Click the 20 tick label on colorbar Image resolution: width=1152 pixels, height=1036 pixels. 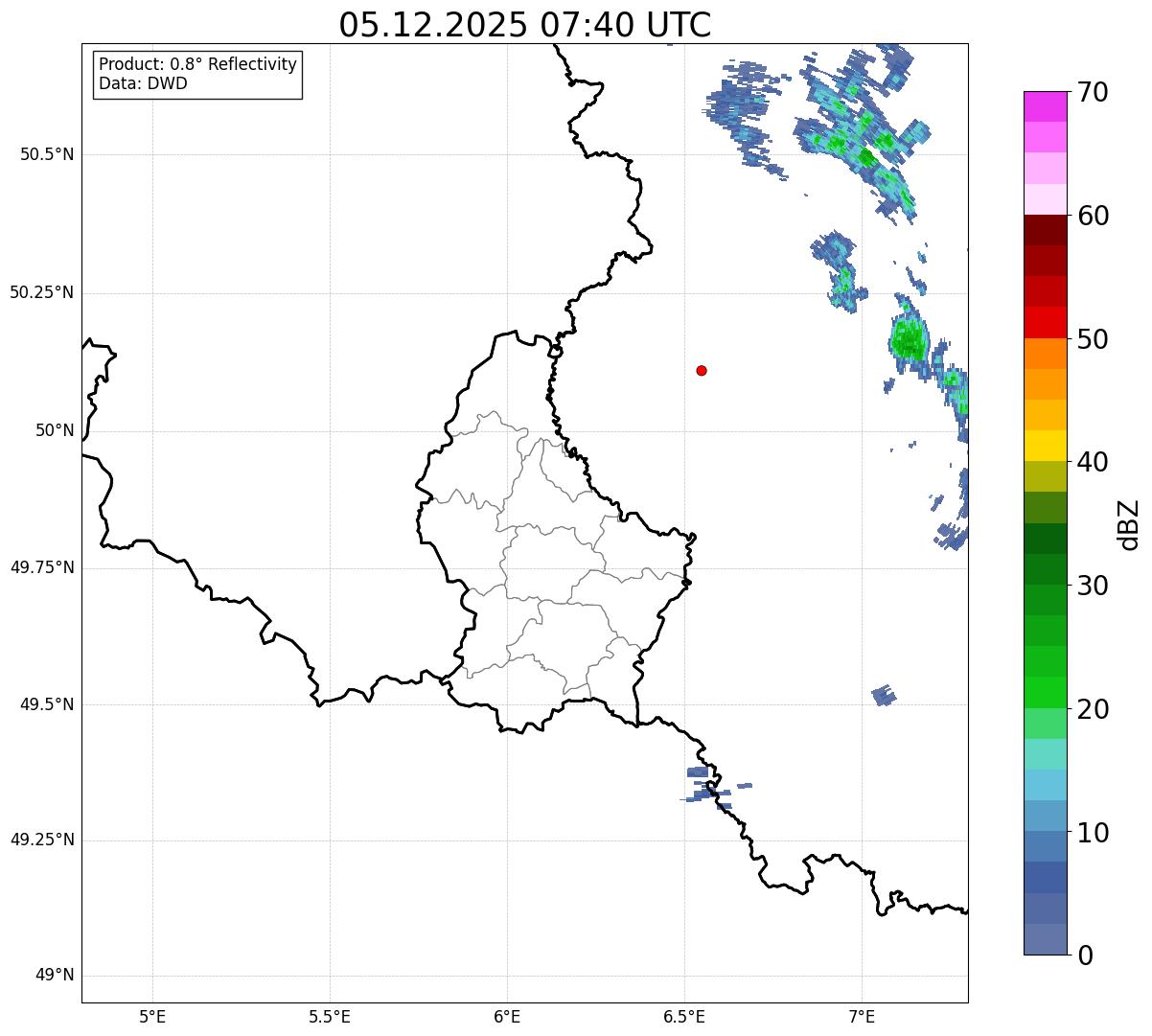tap(1093, 709)
